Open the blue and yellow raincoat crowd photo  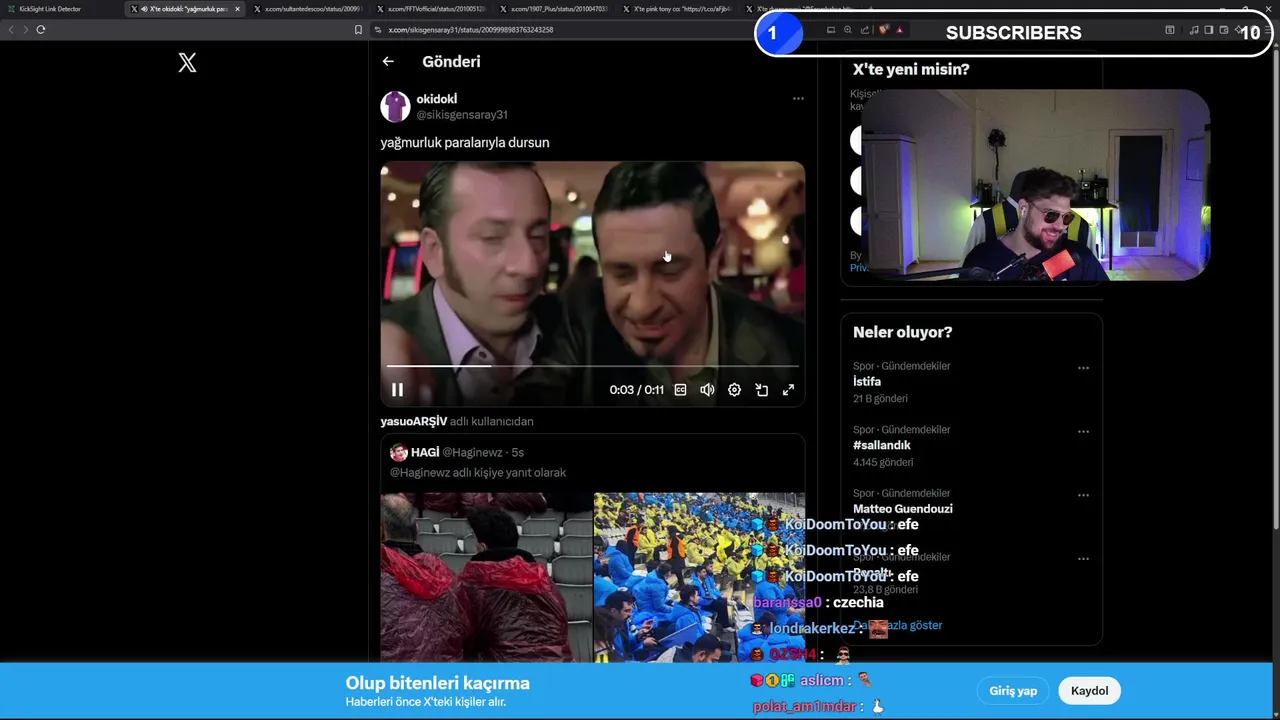click(699, 577)
